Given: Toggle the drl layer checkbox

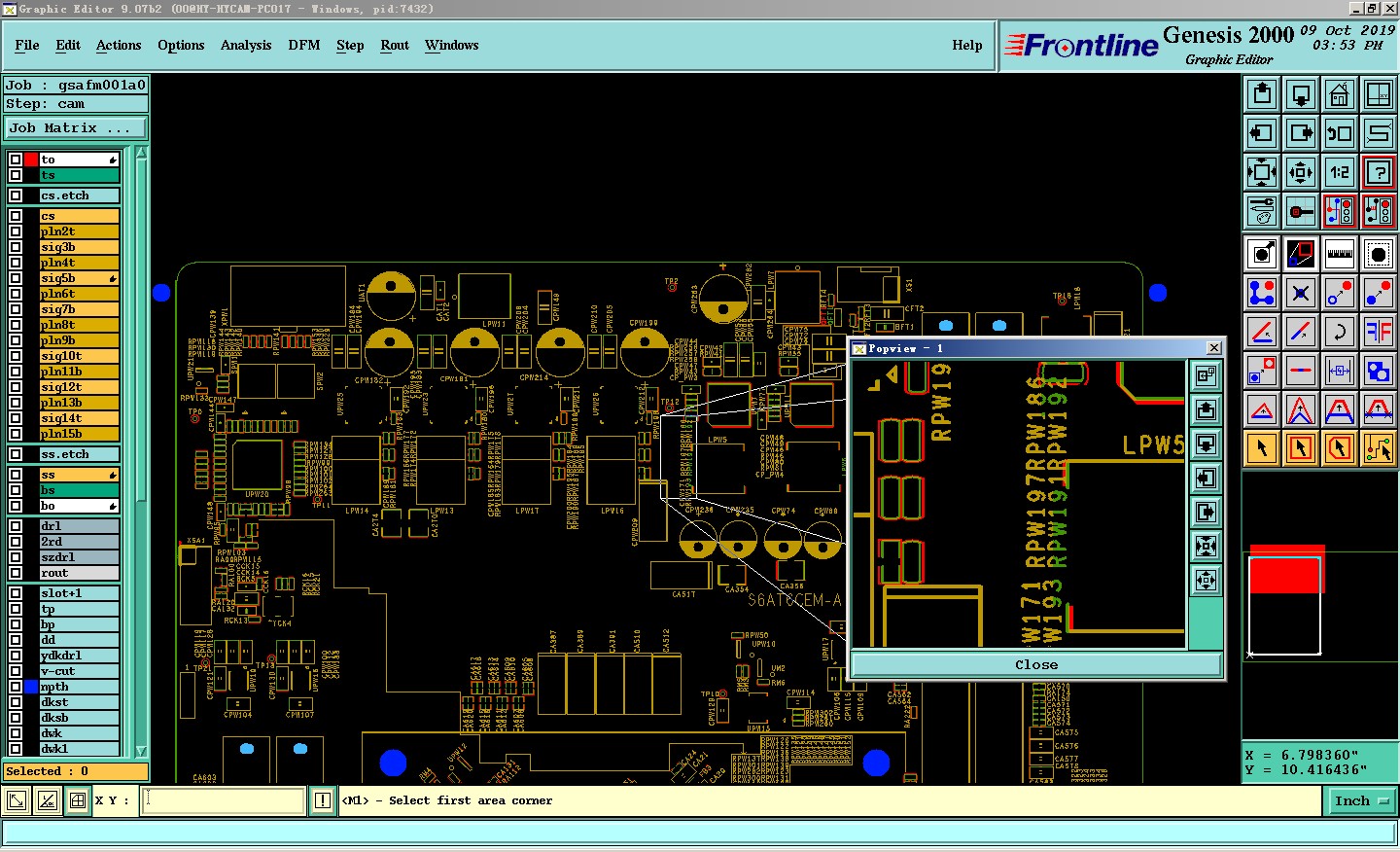Looking at the screenshot, I should click(16, 526).
